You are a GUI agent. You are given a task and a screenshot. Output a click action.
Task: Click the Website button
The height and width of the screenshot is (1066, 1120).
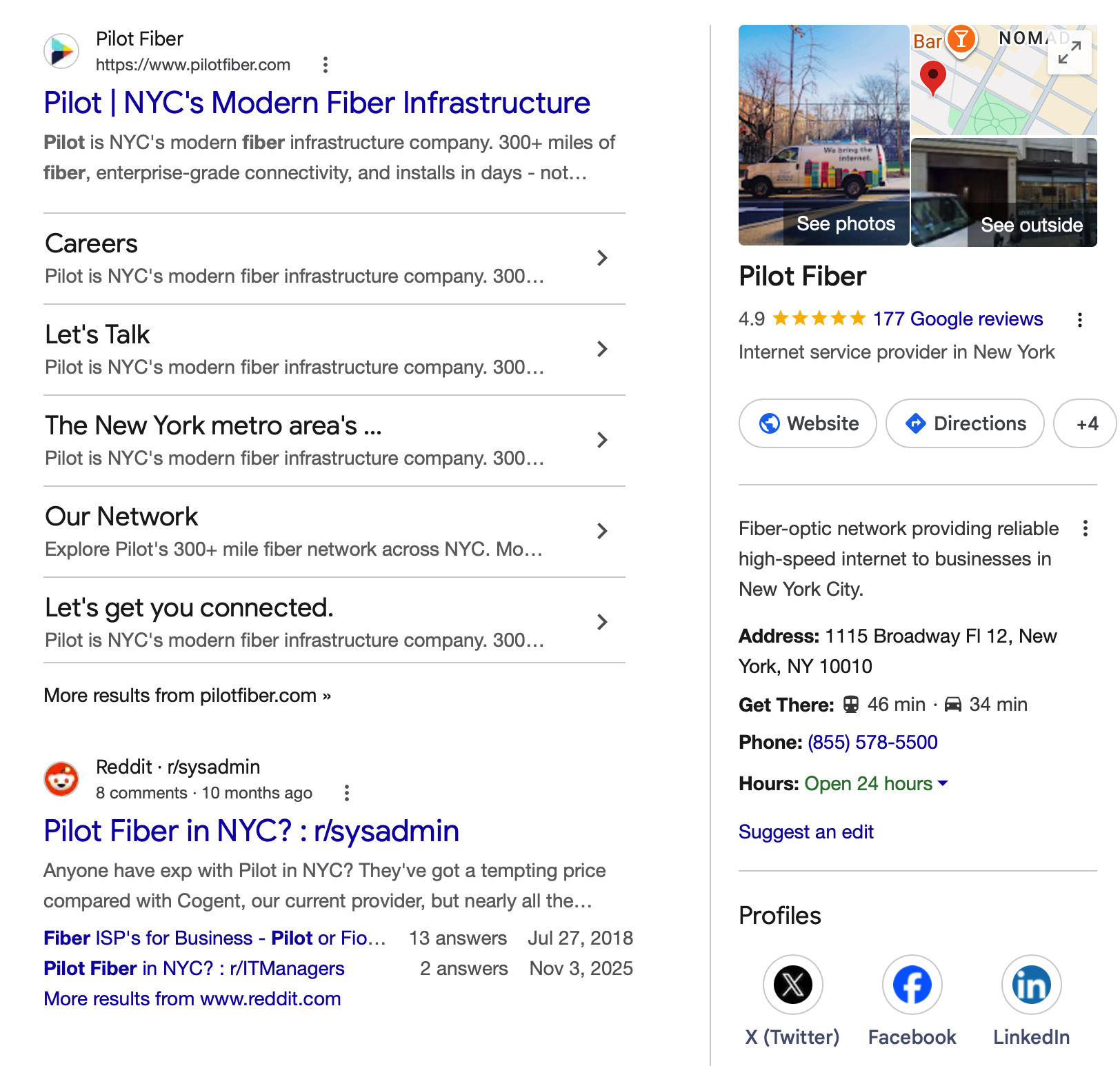coord(808,423)
